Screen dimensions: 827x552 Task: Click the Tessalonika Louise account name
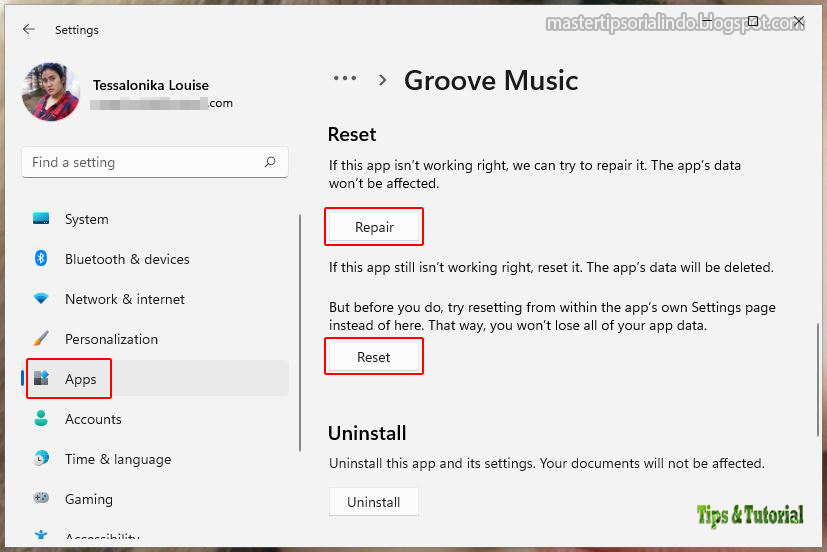(151, 85)
